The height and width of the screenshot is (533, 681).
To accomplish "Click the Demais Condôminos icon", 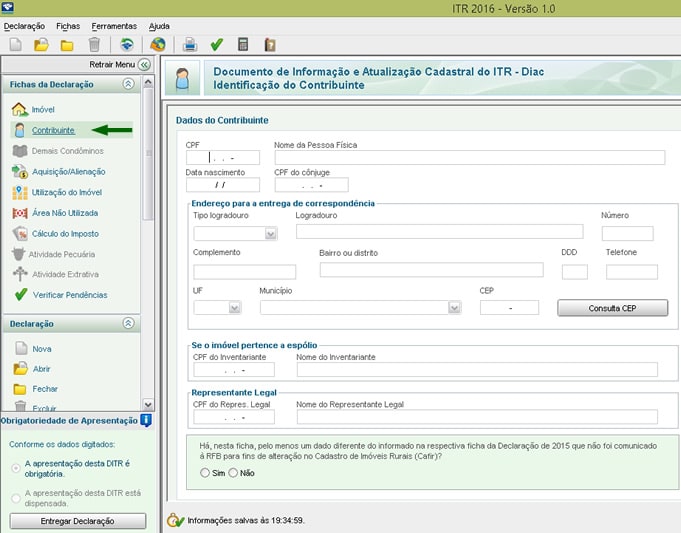I will [20, 151].
